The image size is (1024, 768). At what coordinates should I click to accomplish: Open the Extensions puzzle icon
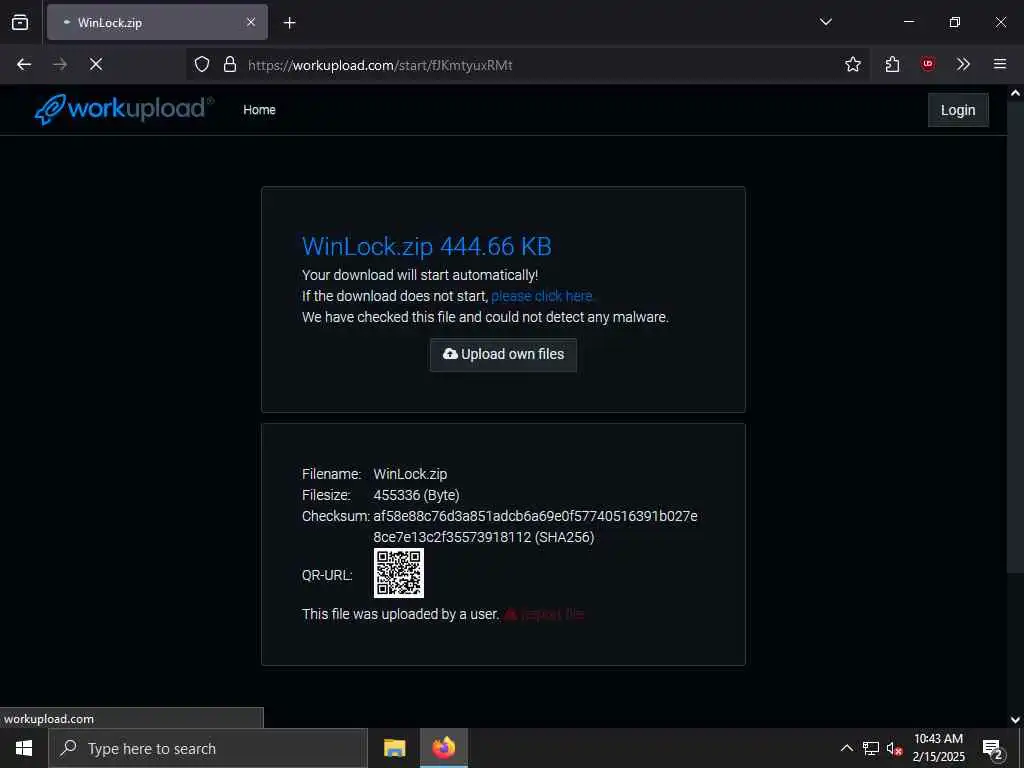click(892, 64)
